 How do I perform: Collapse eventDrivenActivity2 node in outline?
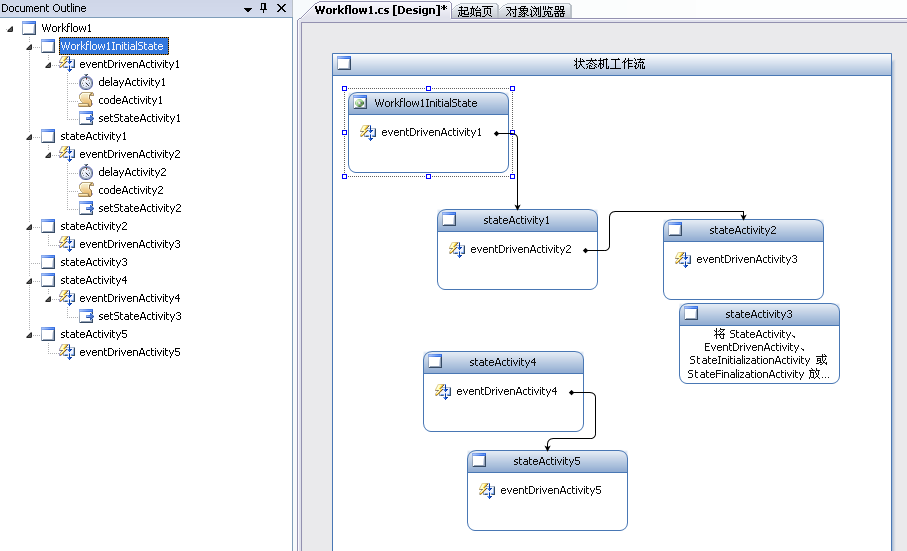(x=48, y=154)
